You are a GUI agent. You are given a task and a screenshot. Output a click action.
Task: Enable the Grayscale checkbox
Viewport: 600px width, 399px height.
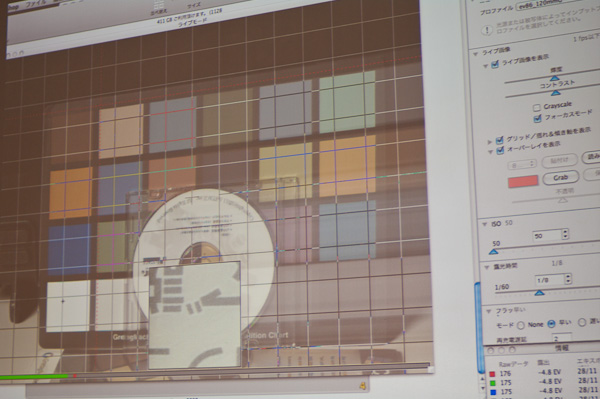click(x=536, y=107)
